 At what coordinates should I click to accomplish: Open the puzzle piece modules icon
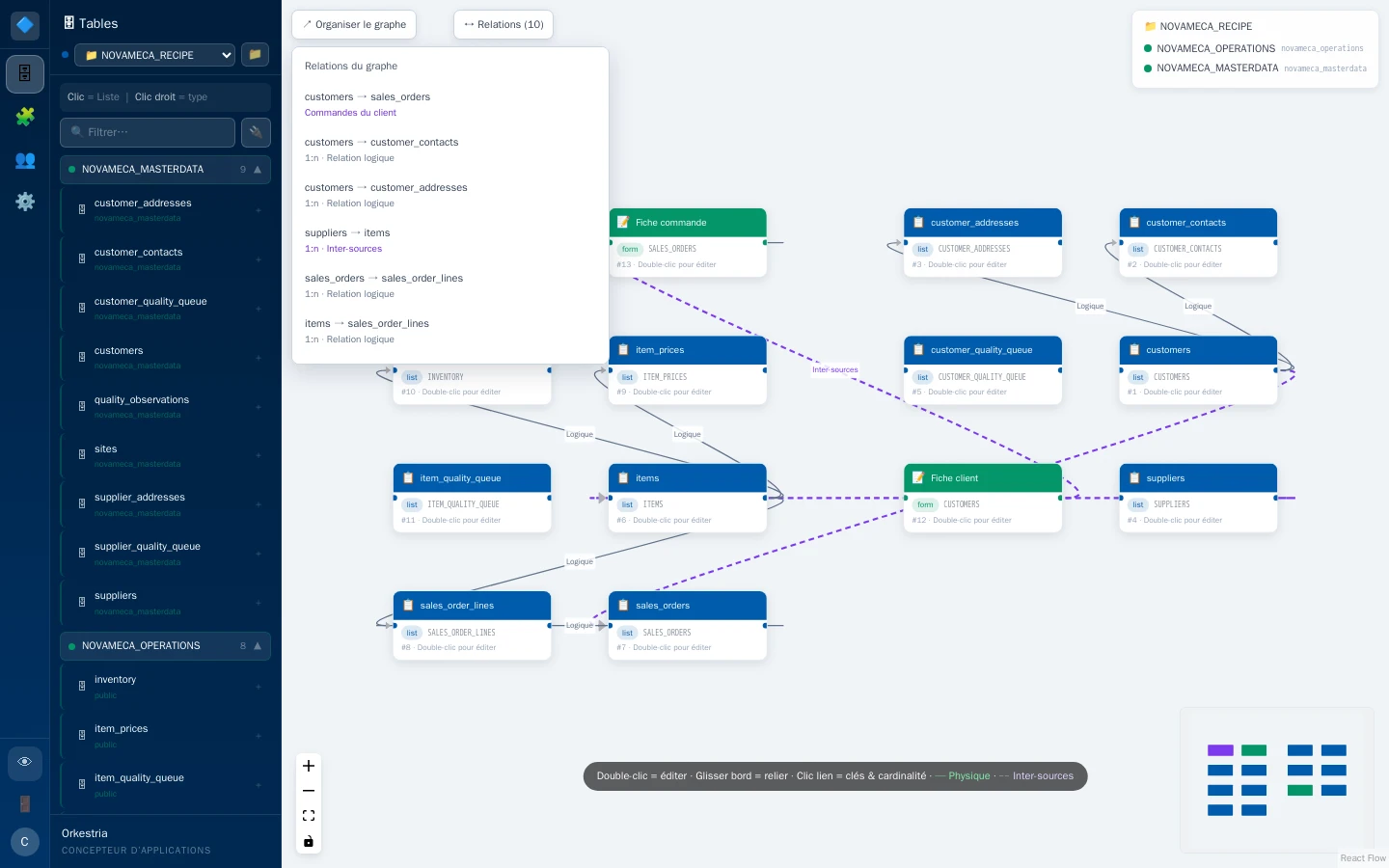(25, 117)
